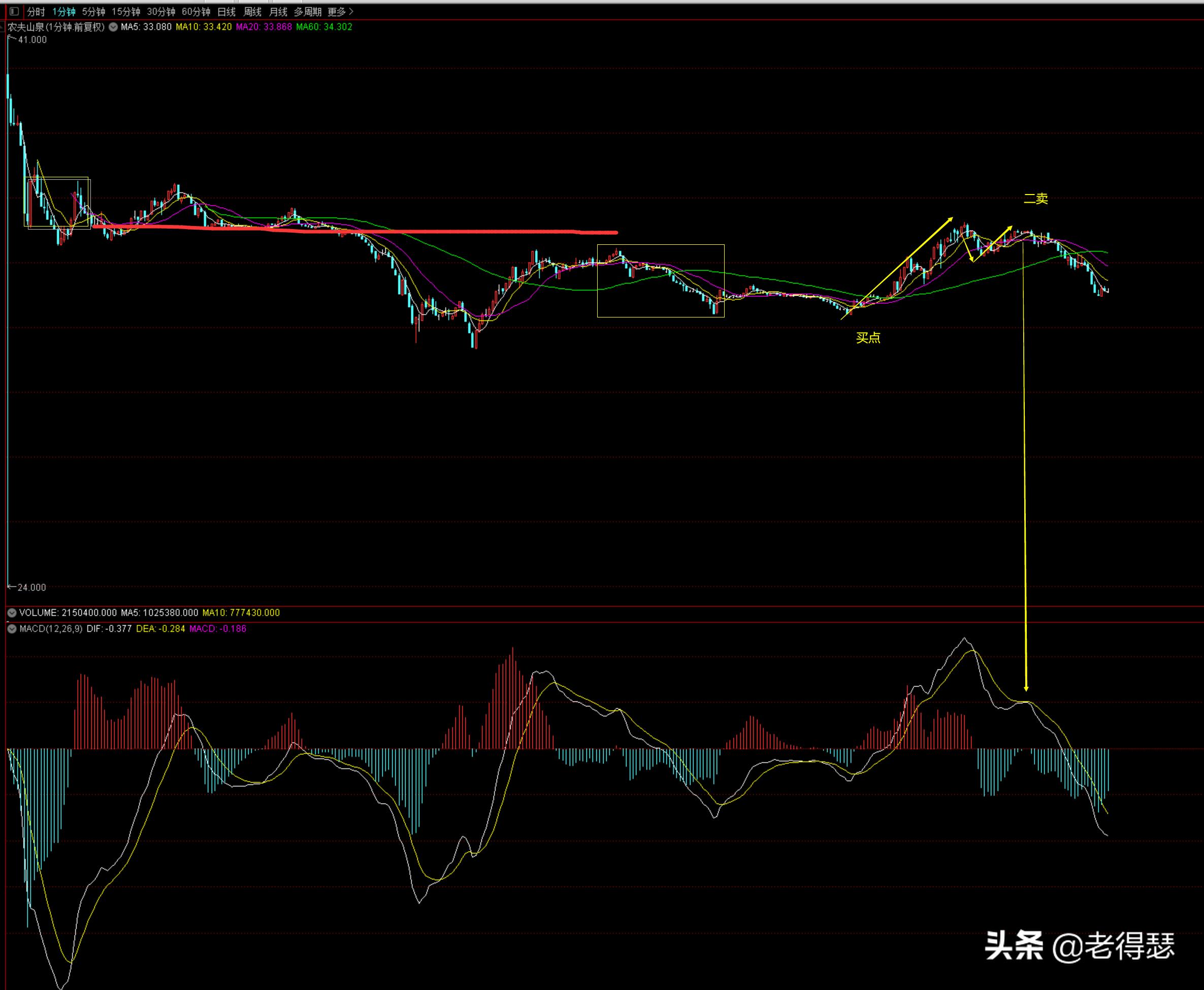
Task: Click the 二卖 annotation label
Action: [1035, 199]
